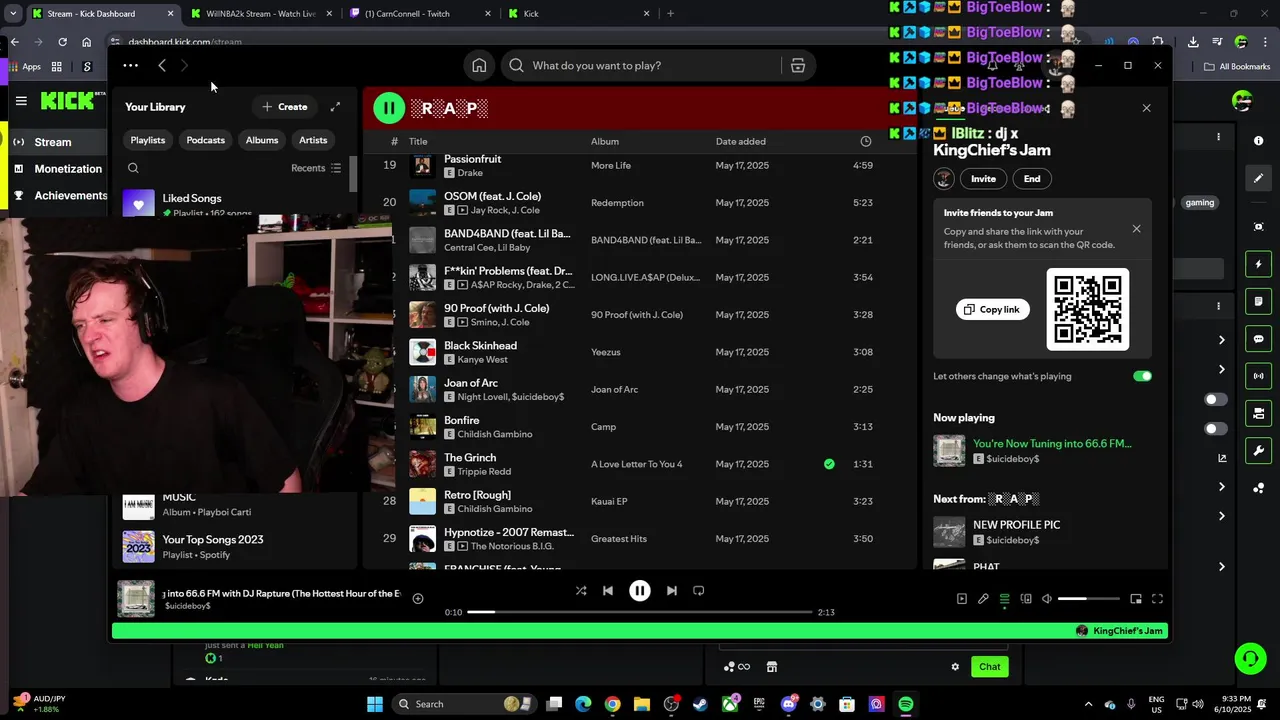
Task: Switch to the WillNBA2k Stream browser tab
Action: [260, 14]
